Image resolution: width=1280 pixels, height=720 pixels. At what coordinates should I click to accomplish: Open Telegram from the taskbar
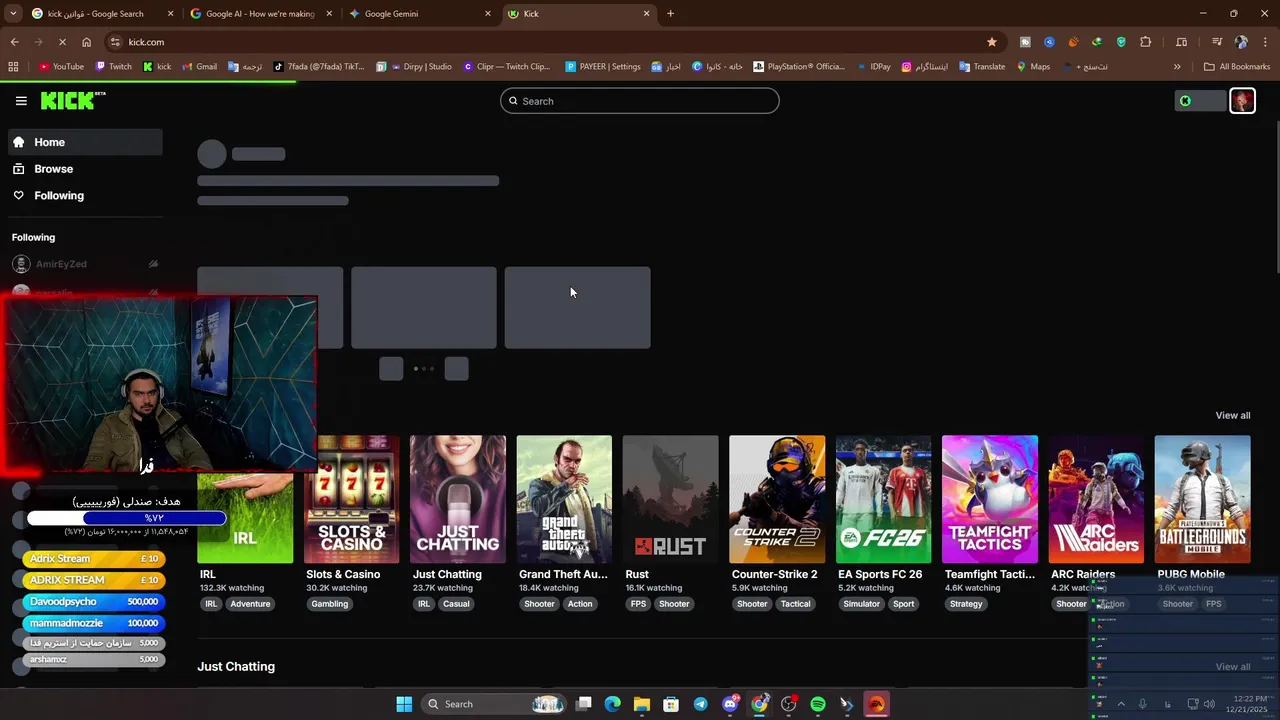(x=700, y=704)
